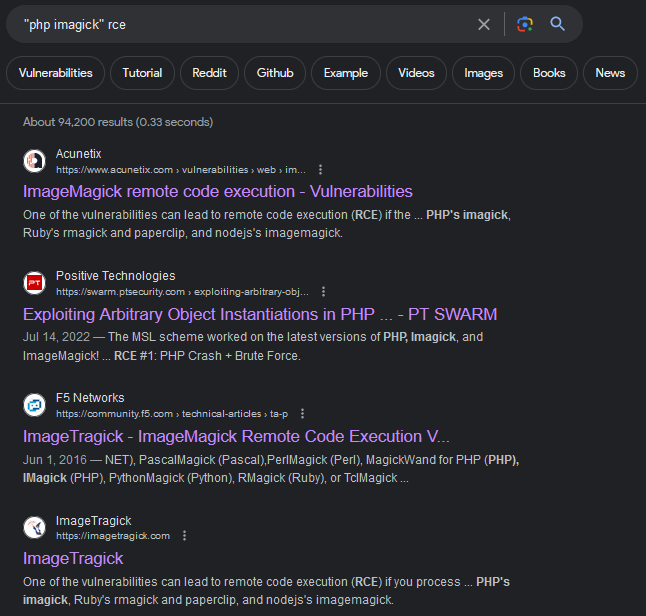Screen dimensions: 646x616
Task: Open the ImageTragick result title link
Action: 73,559
